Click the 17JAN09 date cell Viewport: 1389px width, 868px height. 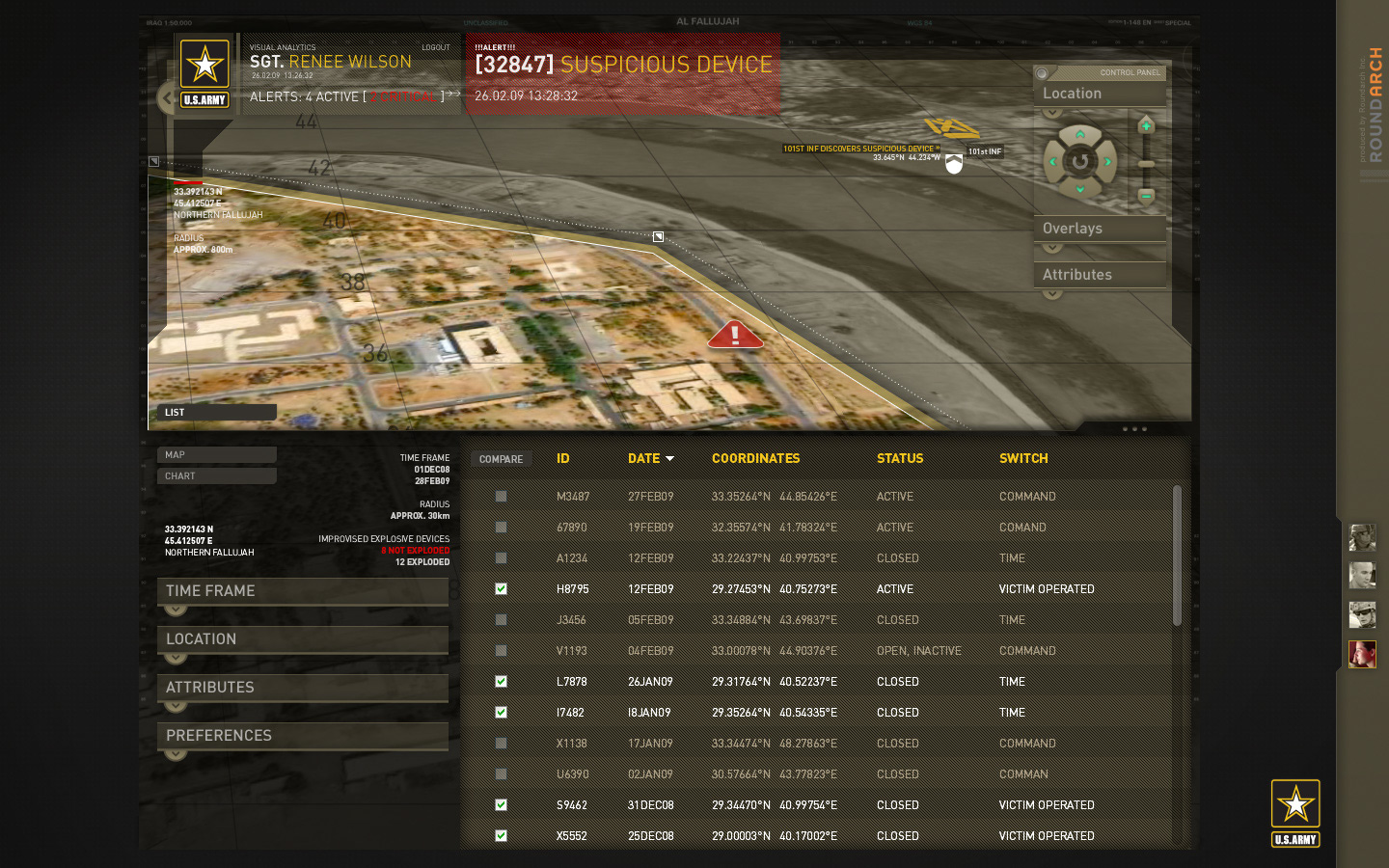click(x=651, y=744)
